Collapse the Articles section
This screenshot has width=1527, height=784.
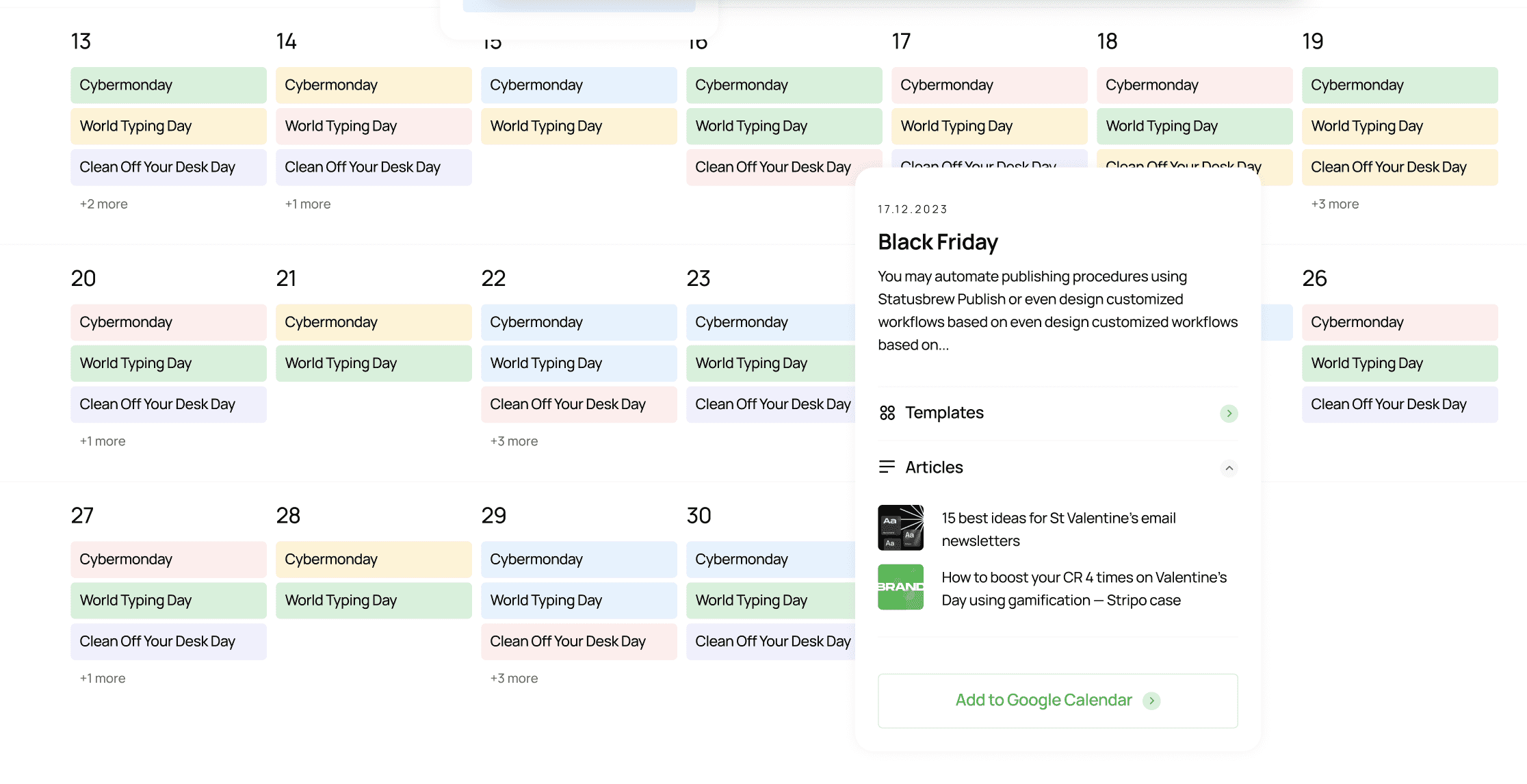click(1230, 468)
